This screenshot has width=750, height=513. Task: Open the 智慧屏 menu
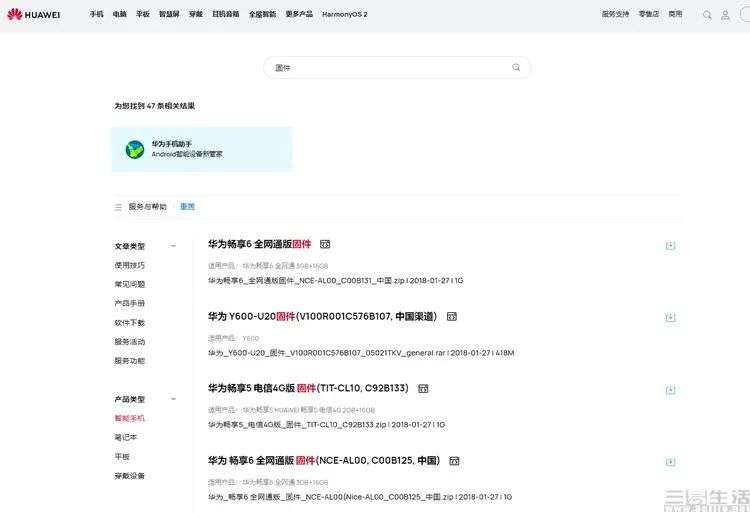tap(169, 14)
